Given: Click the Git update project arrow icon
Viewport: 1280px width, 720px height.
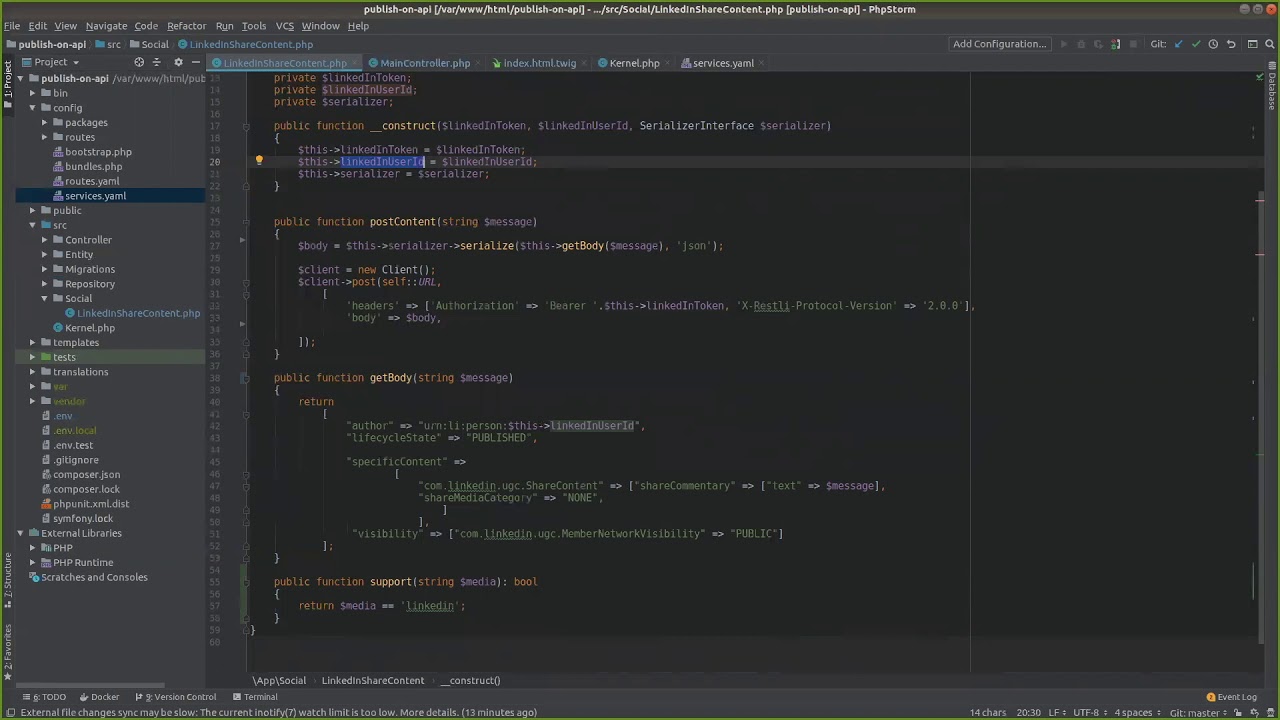Looking at the screenshot, I should coord(1178,44).
